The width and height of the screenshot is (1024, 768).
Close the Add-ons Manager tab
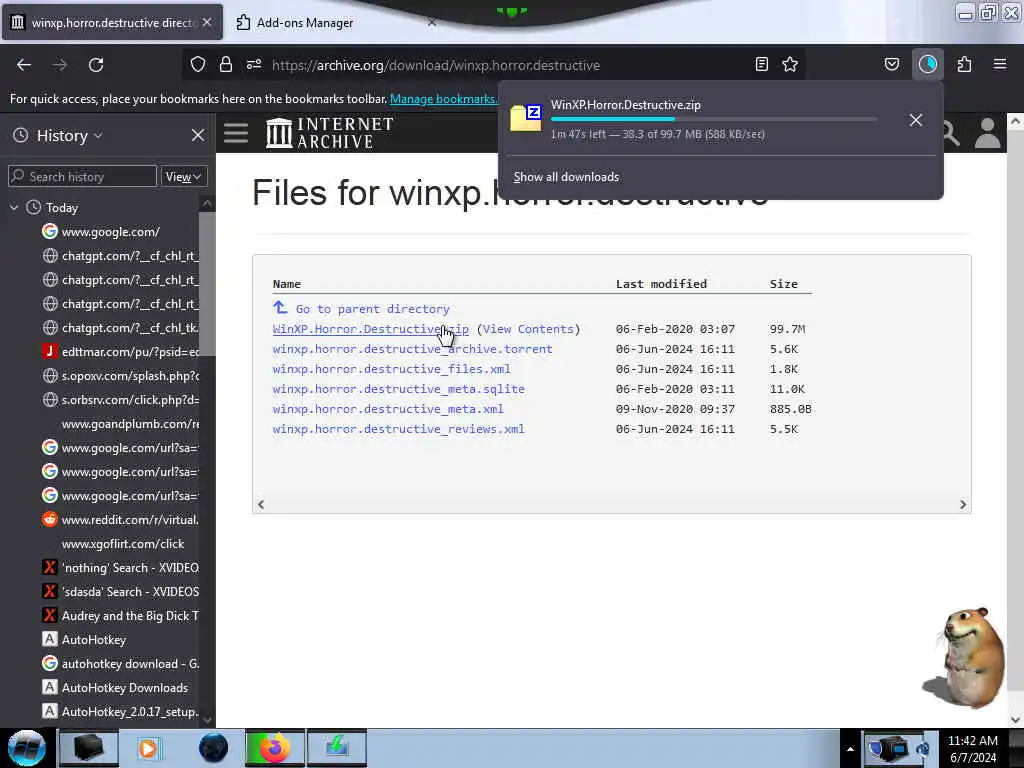coord(432,22)
